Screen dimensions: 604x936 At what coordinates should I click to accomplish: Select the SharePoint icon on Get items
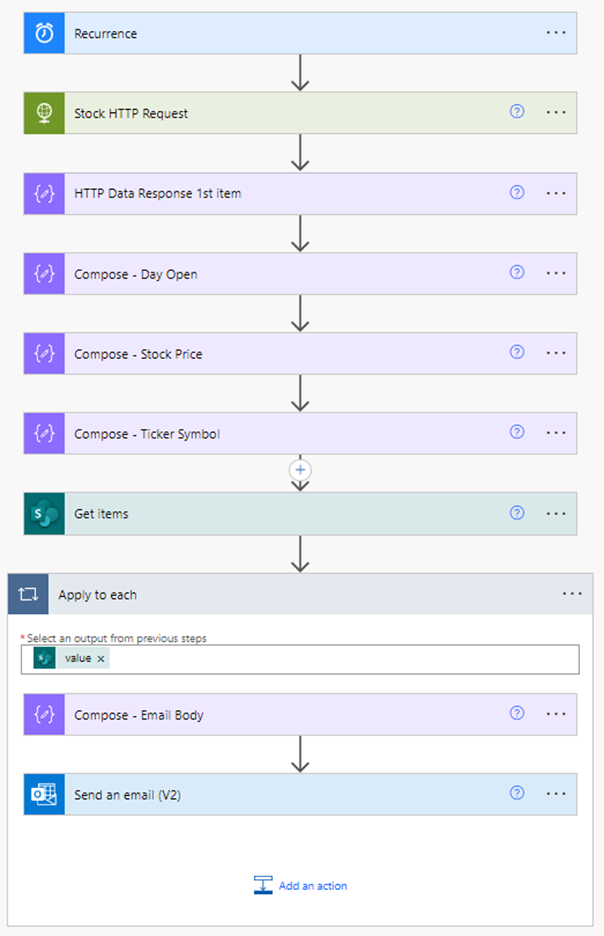(42, 513)
